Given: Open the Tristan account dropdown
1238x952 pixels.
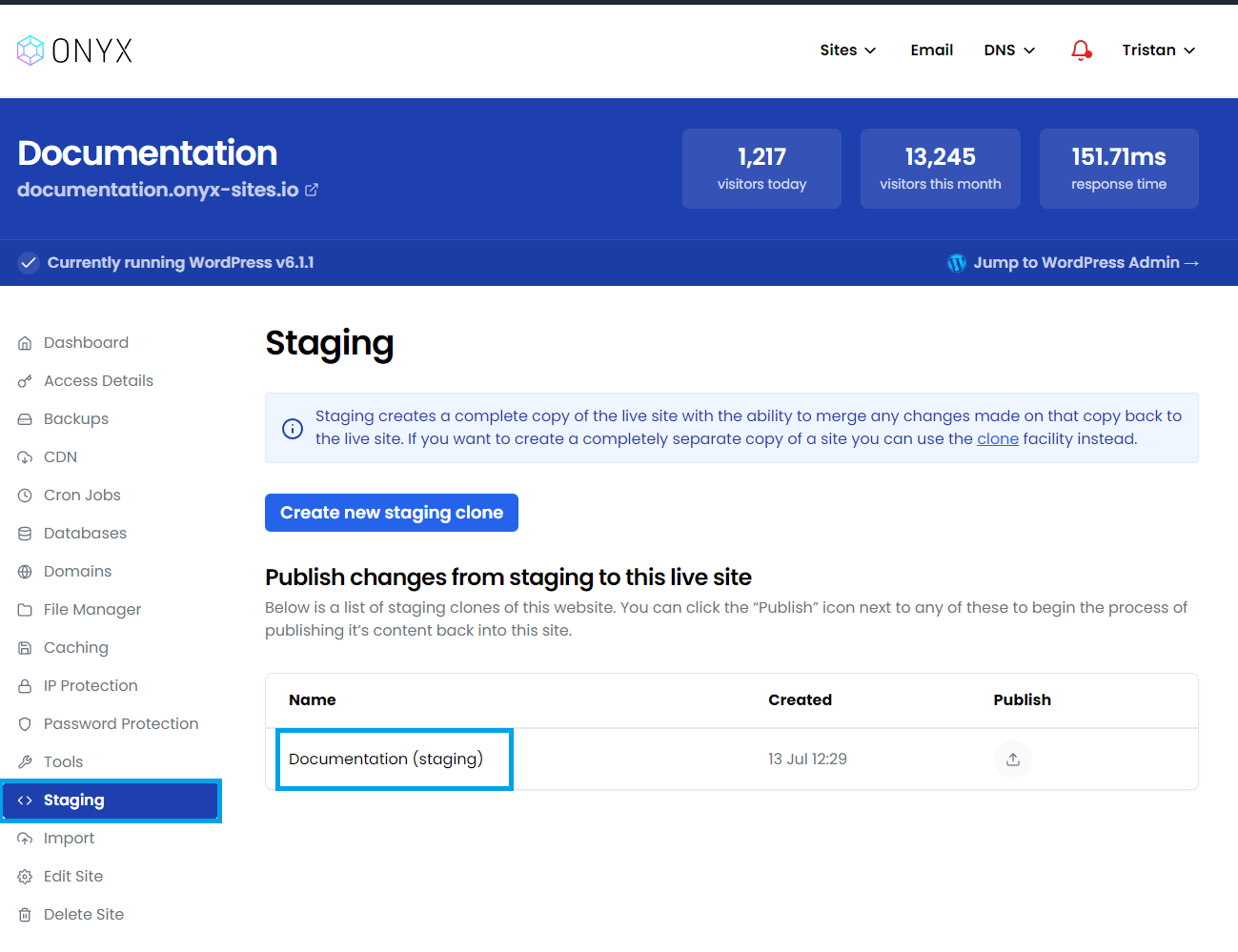Looking at the screenshot, I should [1158, 50].
